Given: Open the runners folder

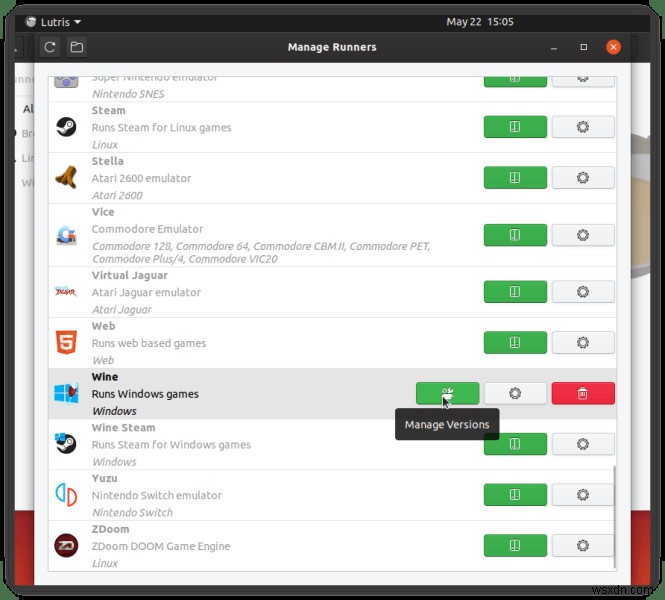Looking at the screenshot, I should (77, 47).
